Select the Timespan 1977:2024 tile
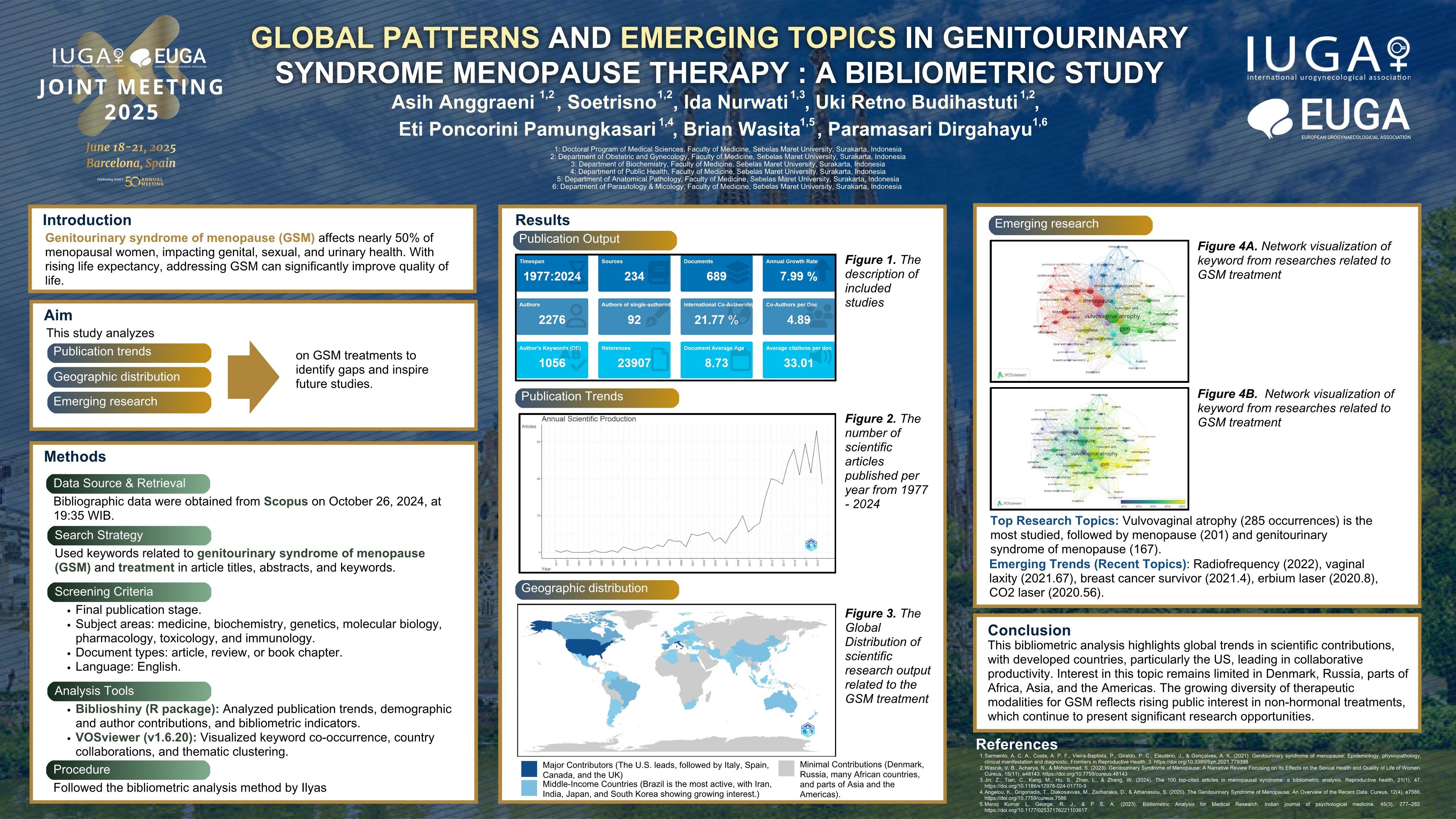The image size is (1456, 819). (x=552, y=273)
